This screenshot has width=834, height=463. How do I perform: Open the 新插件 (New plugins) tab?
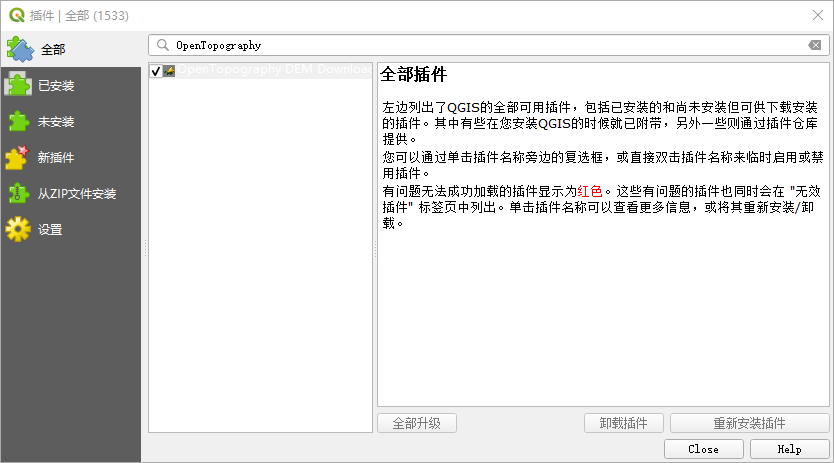(71, 158)
